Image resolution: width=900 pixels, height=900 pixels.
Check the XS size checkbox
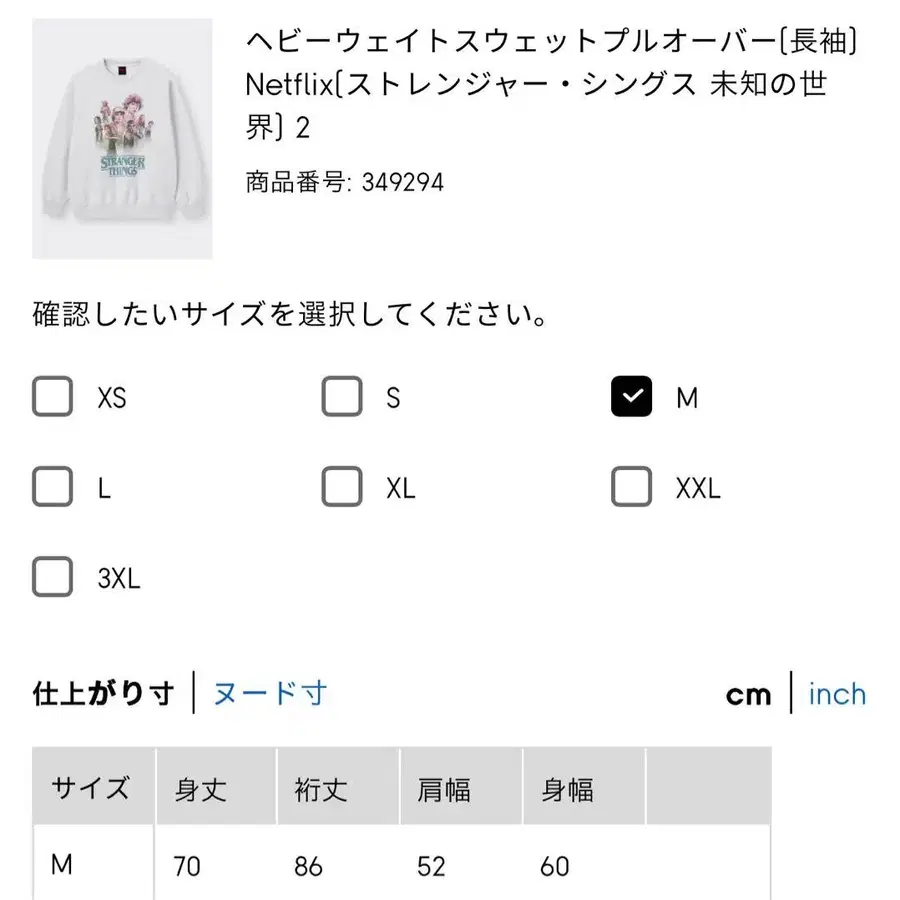click(x=53, y=397)
